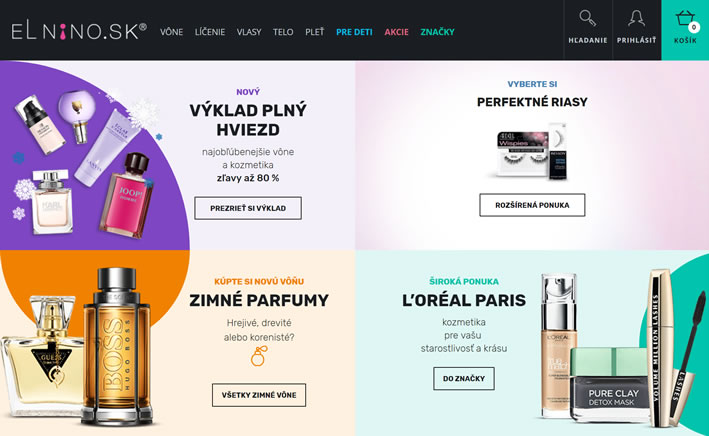Open the Vône menu
The width and height of the screenshot is (709, 436).
[171, 32]
